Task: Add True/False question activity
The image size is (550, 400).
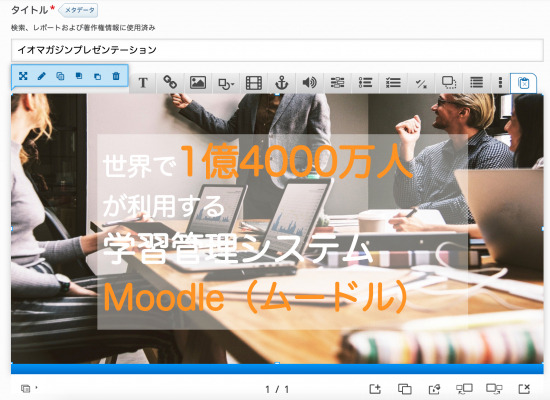Action: coord(421,83)
